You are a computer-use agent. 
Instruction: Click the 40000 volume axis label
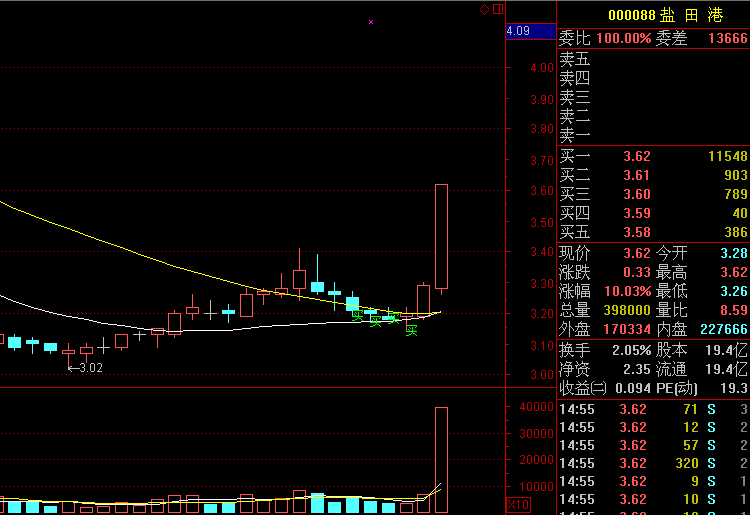[x=536, y=407]
